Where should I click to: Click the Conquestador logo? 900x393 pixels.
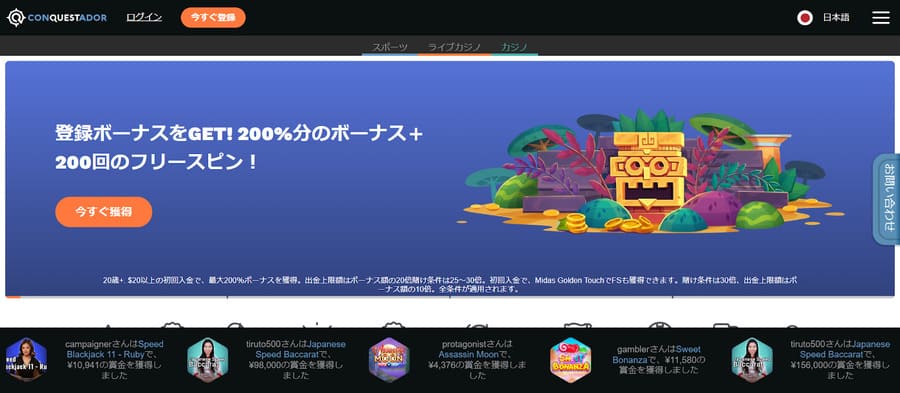[x=57, y=18]
